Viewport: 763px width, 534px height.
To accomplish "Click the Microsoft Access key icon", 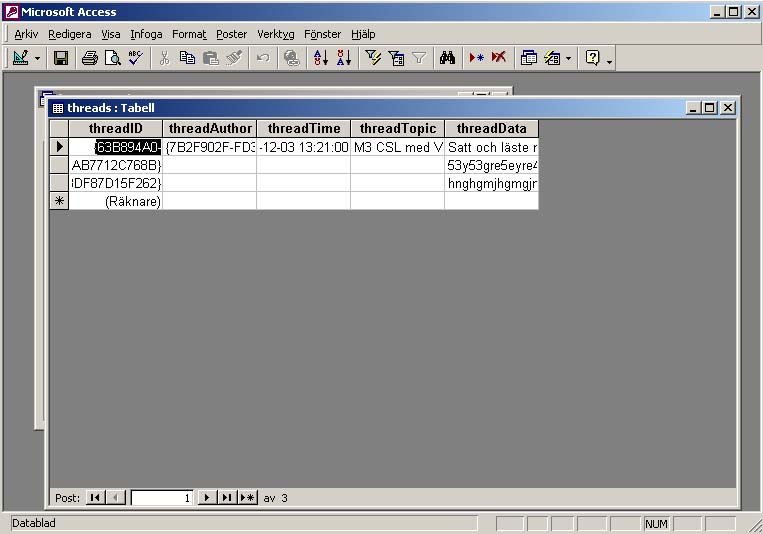I will [12, 12].
